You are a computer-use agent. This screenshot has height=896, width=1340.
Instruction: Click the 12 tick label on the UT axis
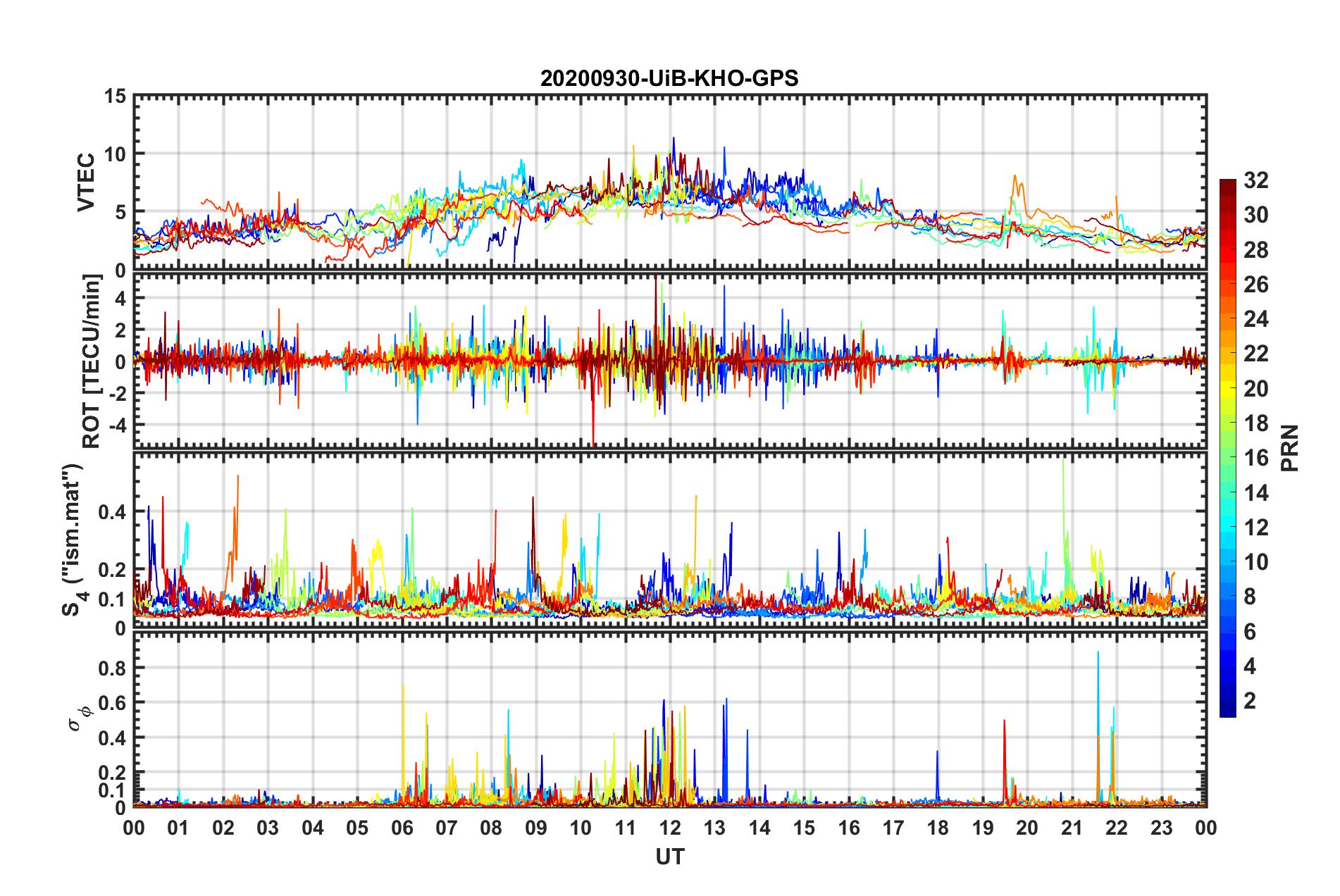click(x=669, y=828)
